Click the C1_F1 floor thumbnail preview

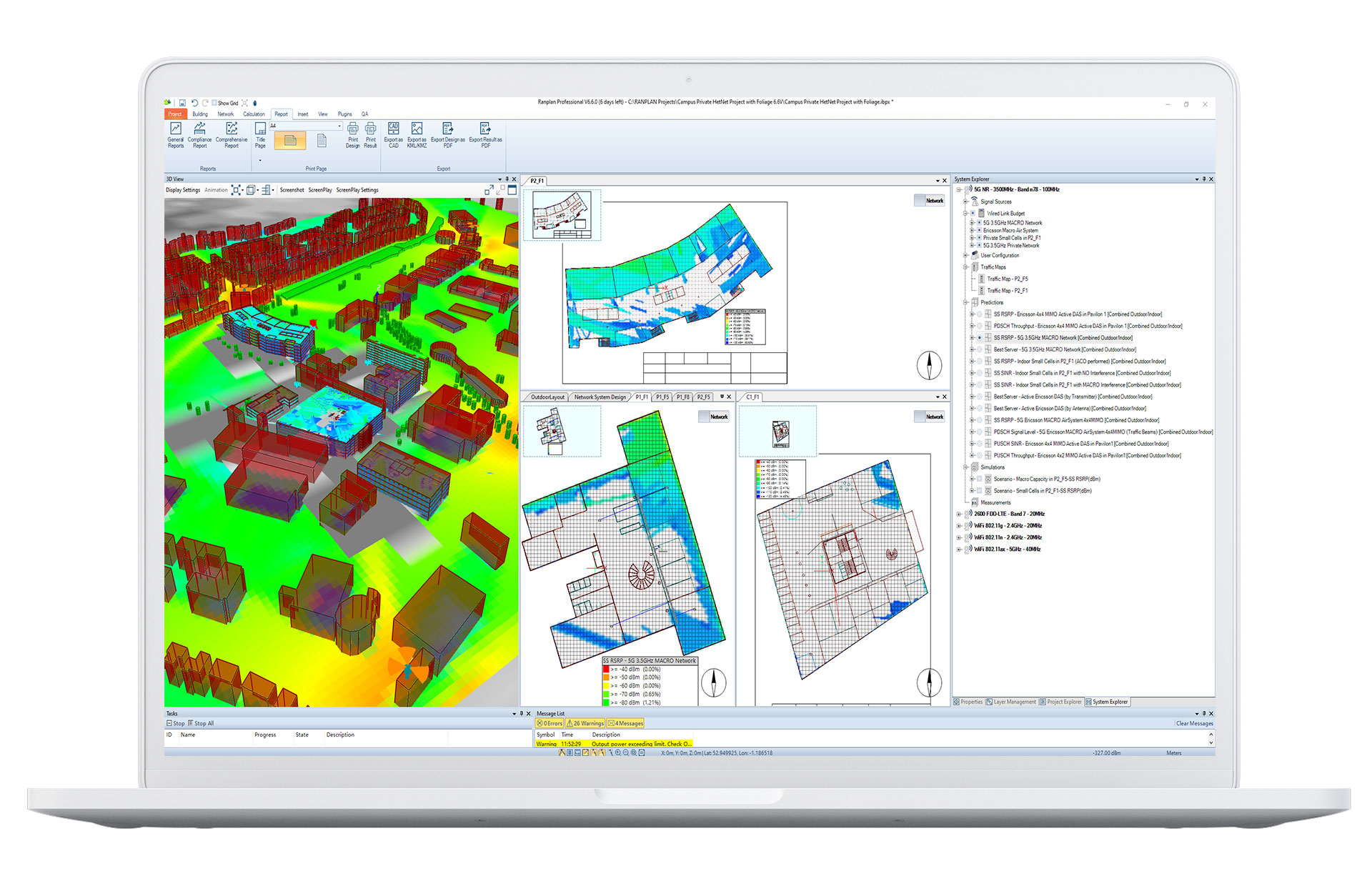(x=777, y=431)
